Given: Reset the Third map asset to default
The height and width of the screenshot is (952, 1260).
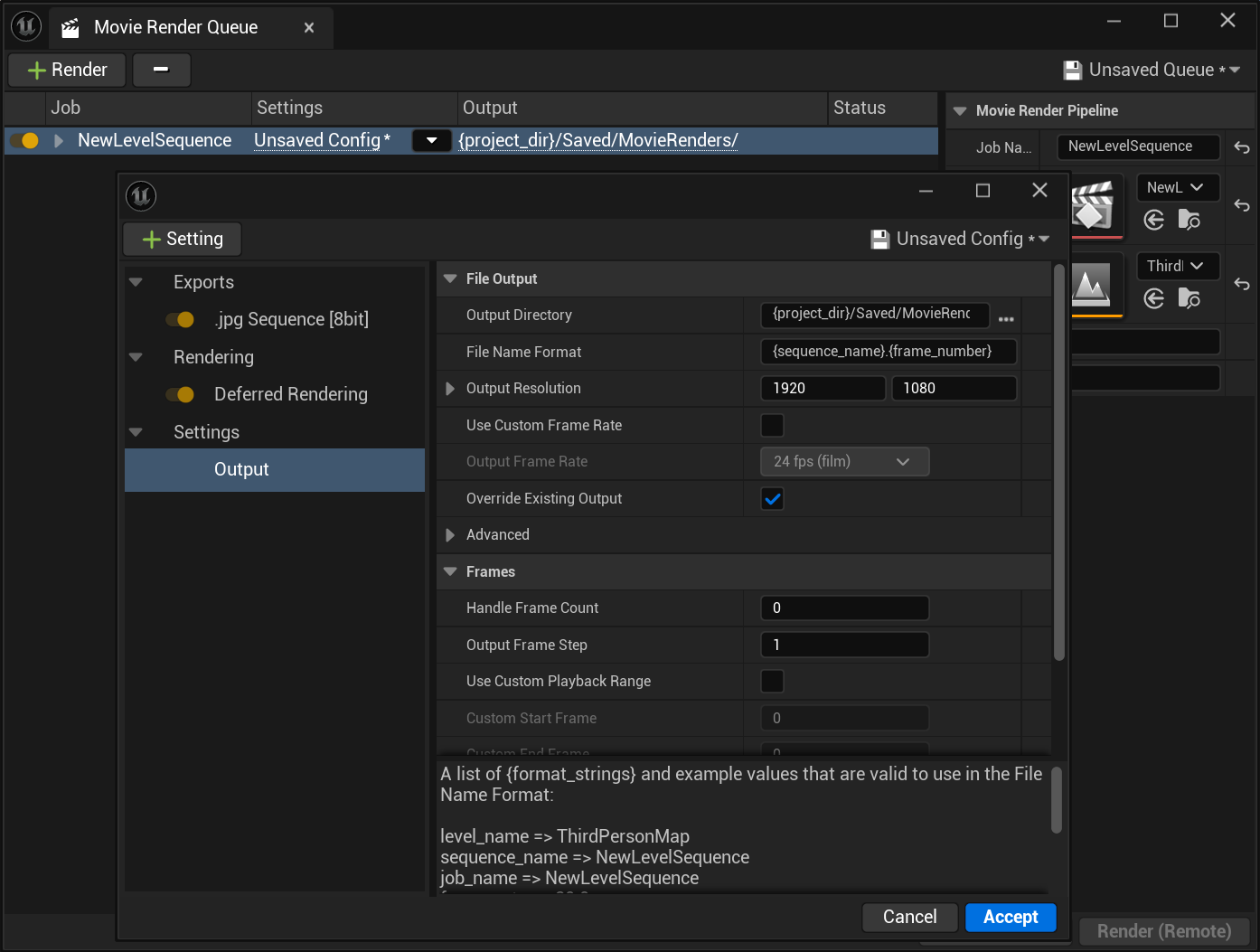Looking at the screenshot, I should 1242,284.
